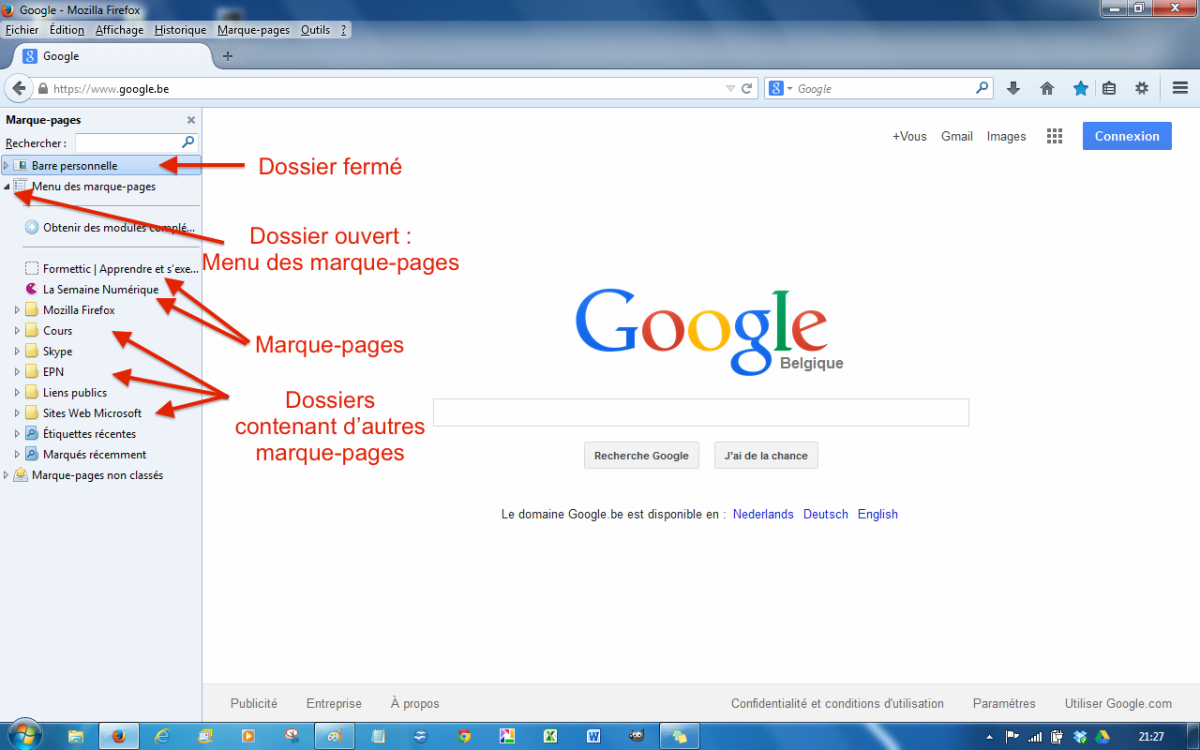The width and height of the screenshot is (1200, 750).
Task: Click the Google main search field
Action: click(701, 412)
